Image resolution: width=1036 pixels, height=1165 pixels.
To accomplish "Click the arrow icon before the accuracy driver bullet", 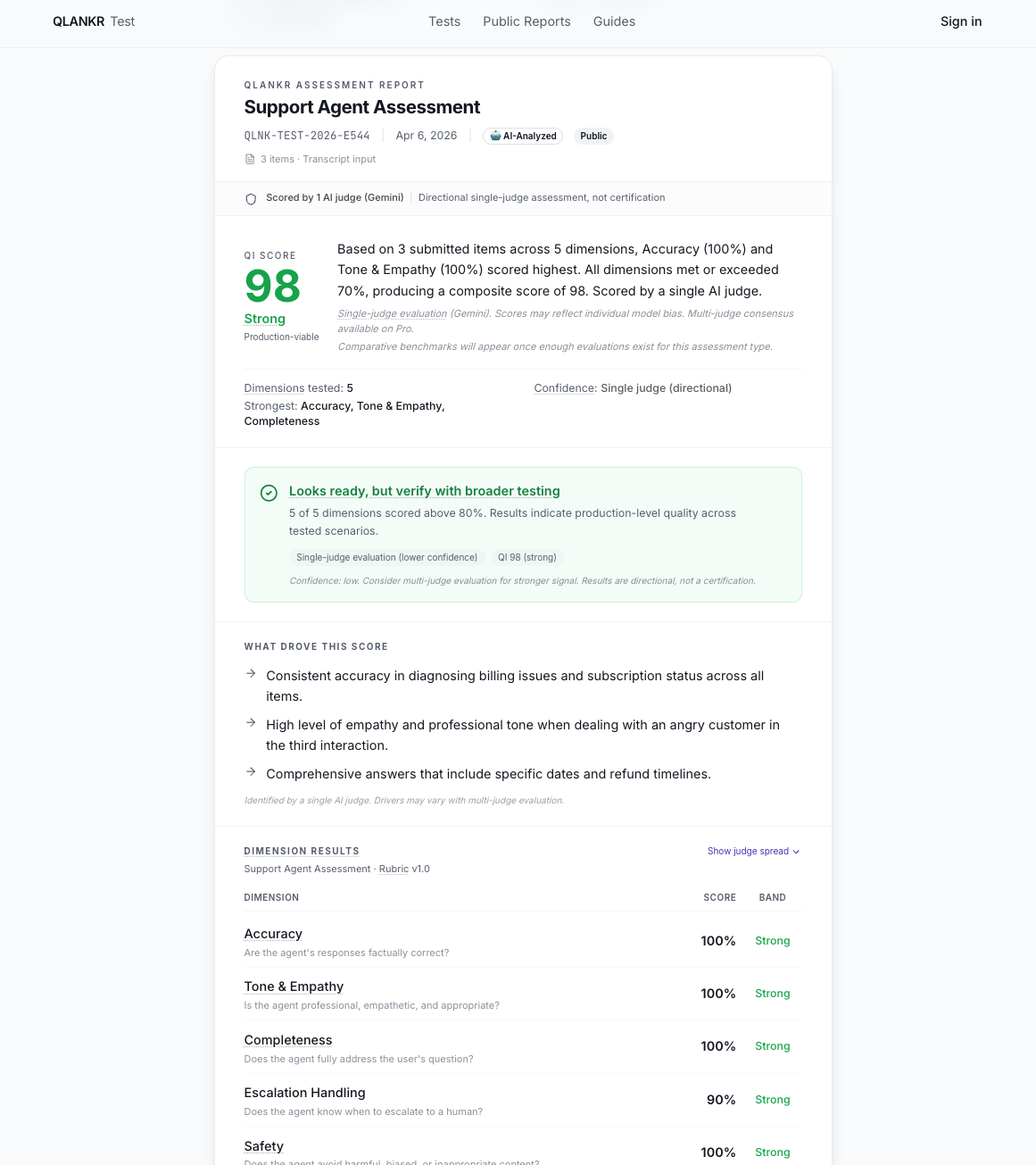I will (251, 674).
